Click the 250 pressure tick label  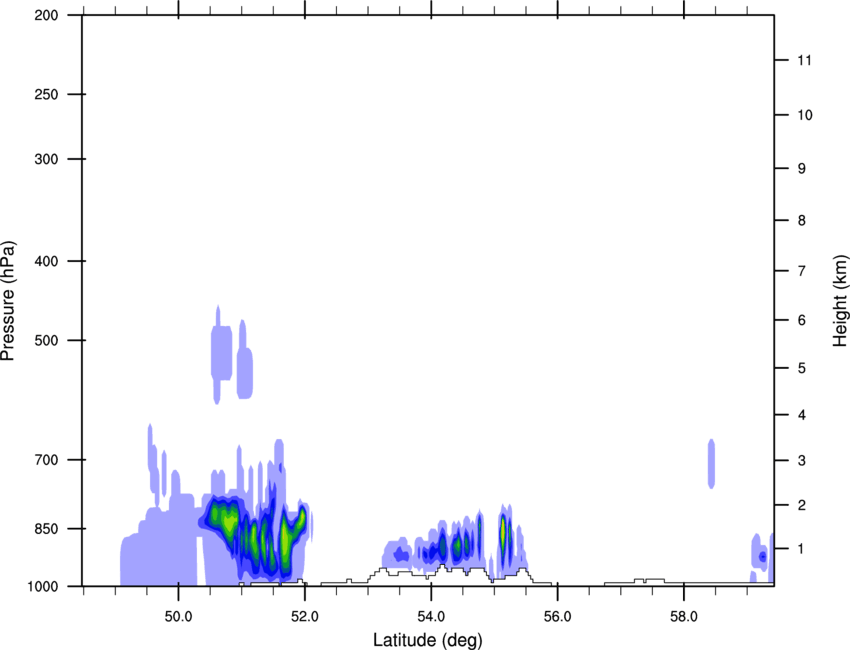[46, 94]
